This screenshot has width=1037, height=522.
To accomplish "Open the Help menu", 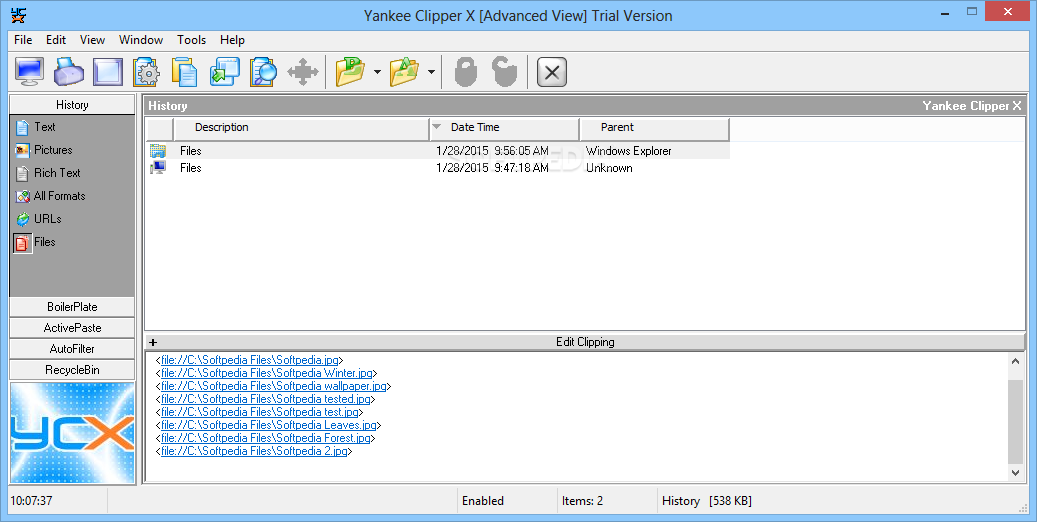I will point(232,40).
